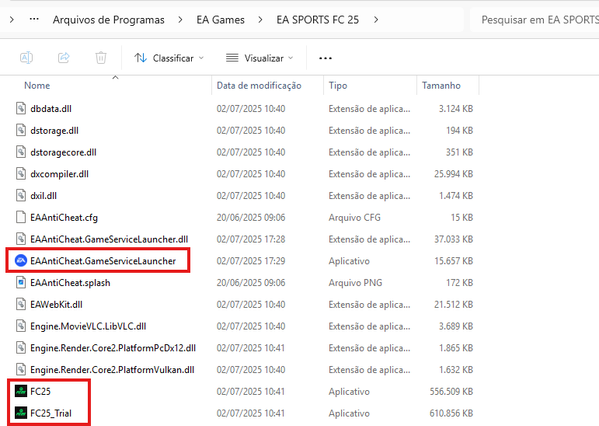This screenshot has height=426, width=599.
Task: Sort by Data de modificação column
Action: click(259, 86)
